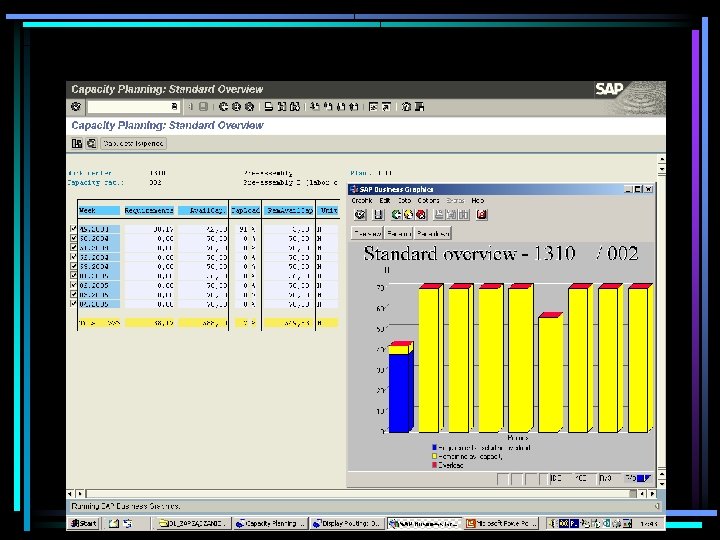Click the first icon left of Cap. detail/period
The image size is (720, 540).
77,143
